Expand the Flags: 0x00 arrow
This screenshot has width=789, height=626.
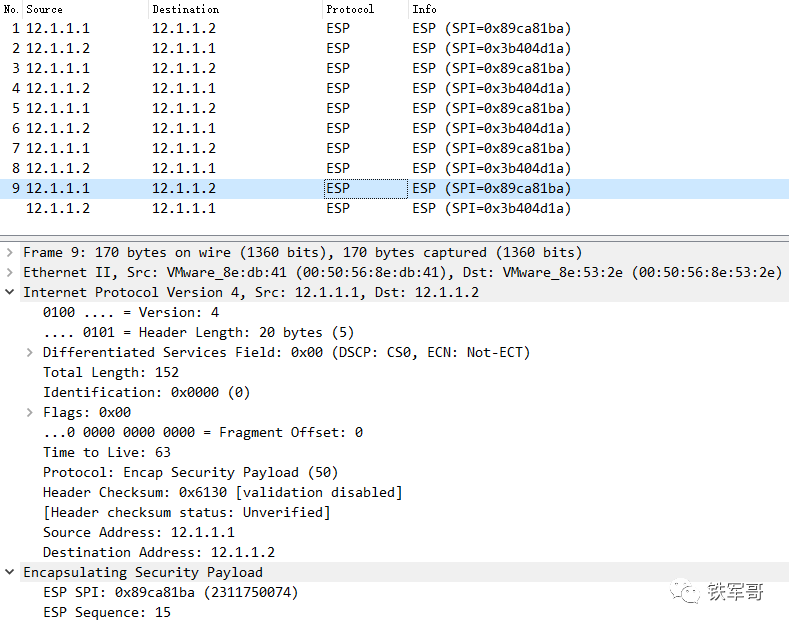(x=30, y=413)
